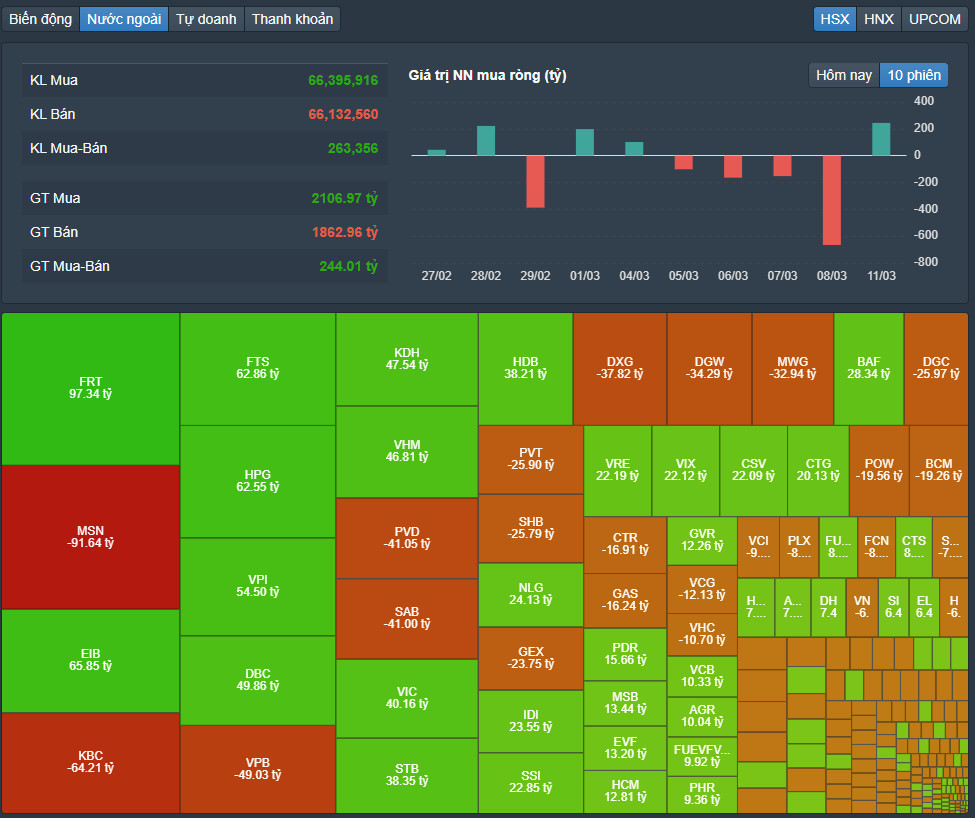The height and width of the screenshot is (818, 975).
Task: Click the HDB 38.21 tỷ tile
Action: [525, 369]
